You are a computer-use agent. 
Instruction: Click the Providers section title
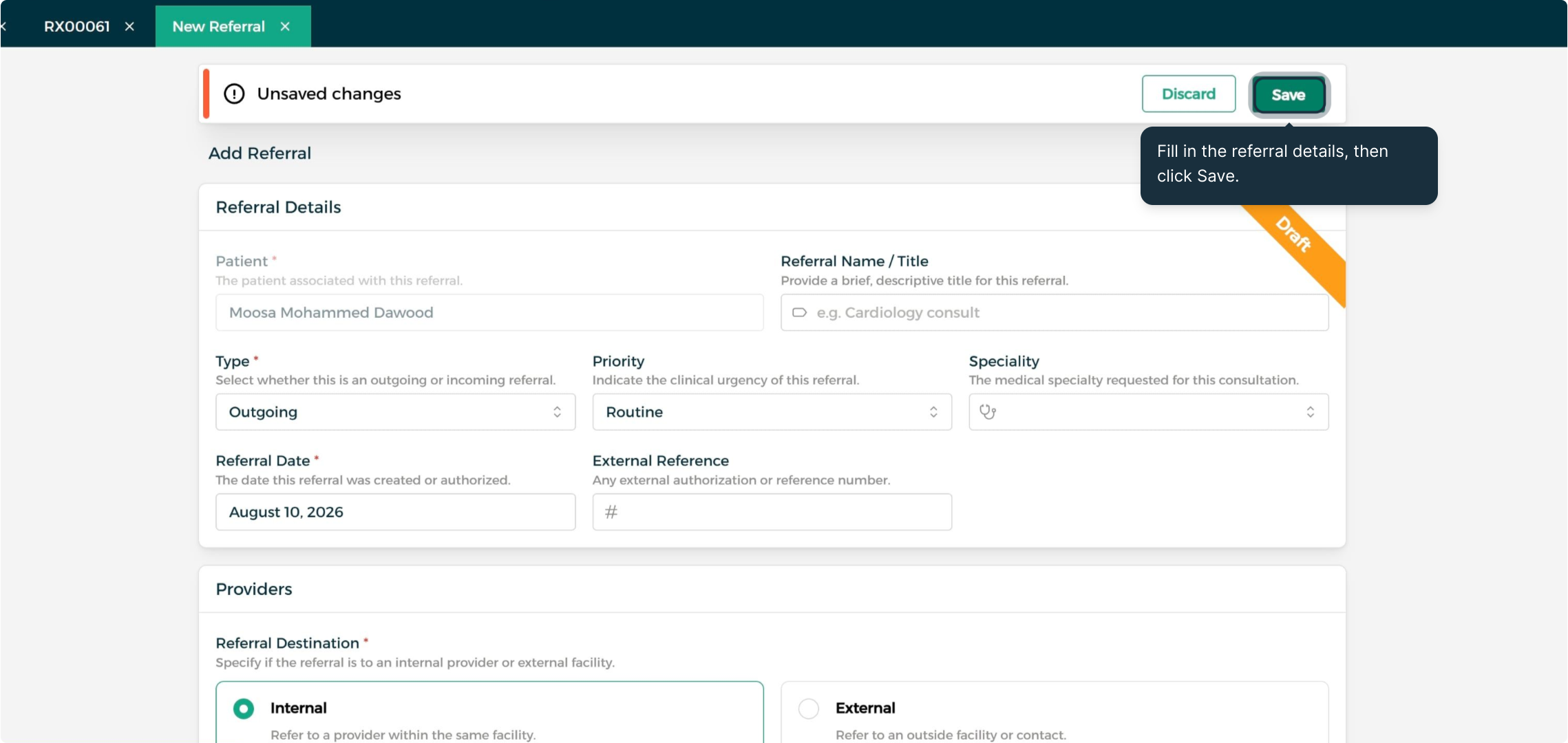(x=253, y=589)
